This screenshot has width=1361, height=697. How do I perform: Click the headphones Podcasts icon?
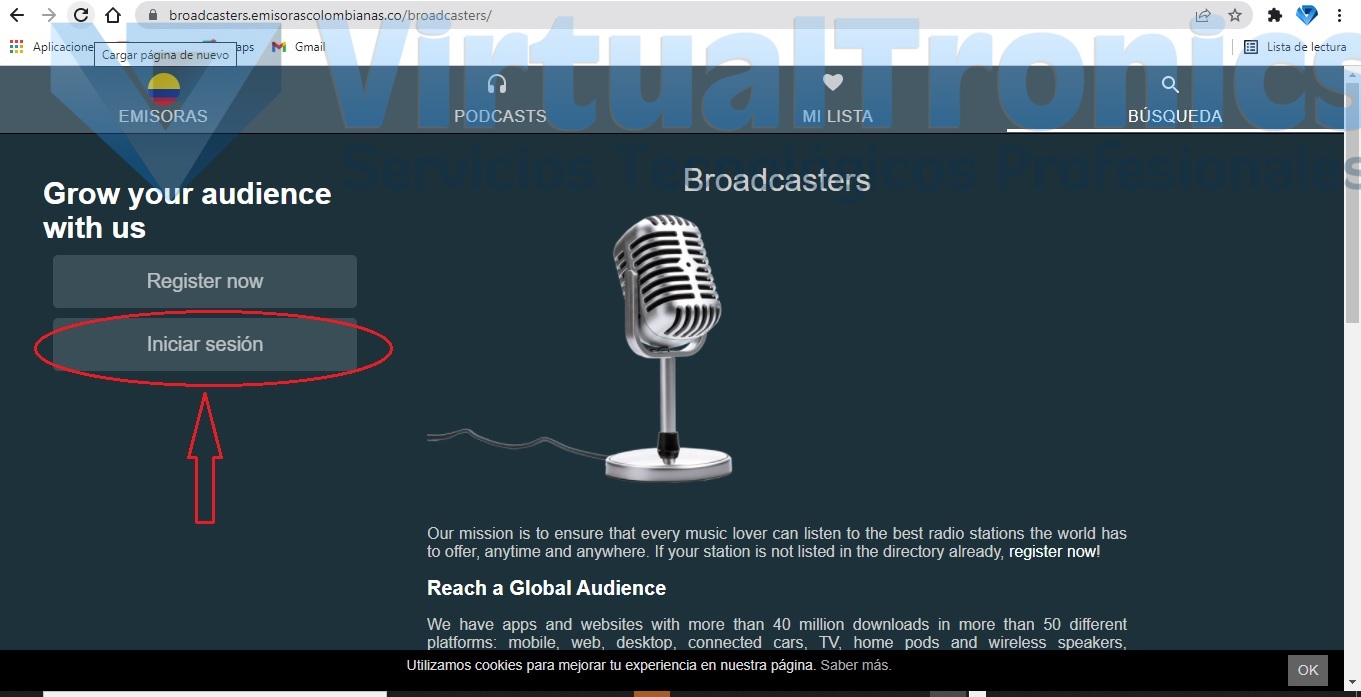tap(497, 84)
